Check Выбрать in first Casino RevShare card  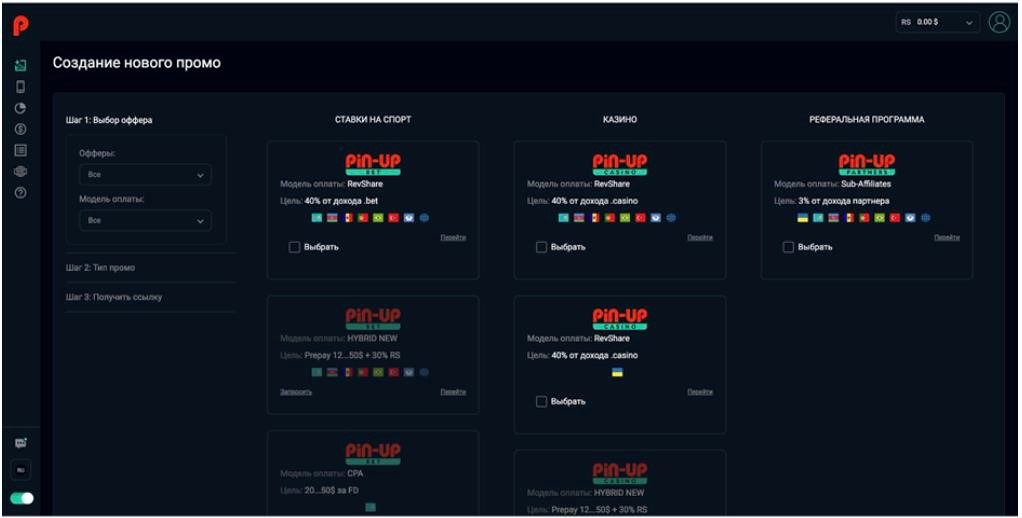click(541, 247)
